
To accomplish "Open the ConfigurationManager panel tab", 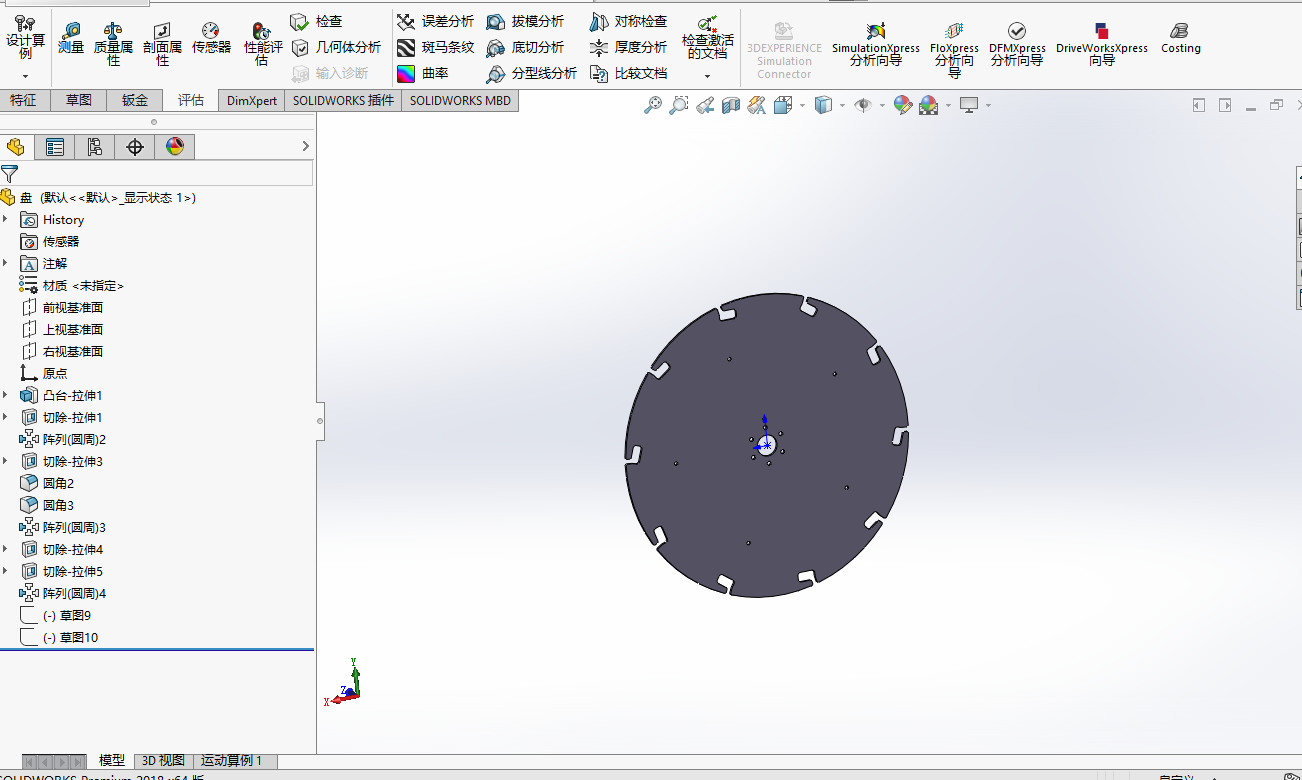I will pyautogui.click(x=95, y=147).
